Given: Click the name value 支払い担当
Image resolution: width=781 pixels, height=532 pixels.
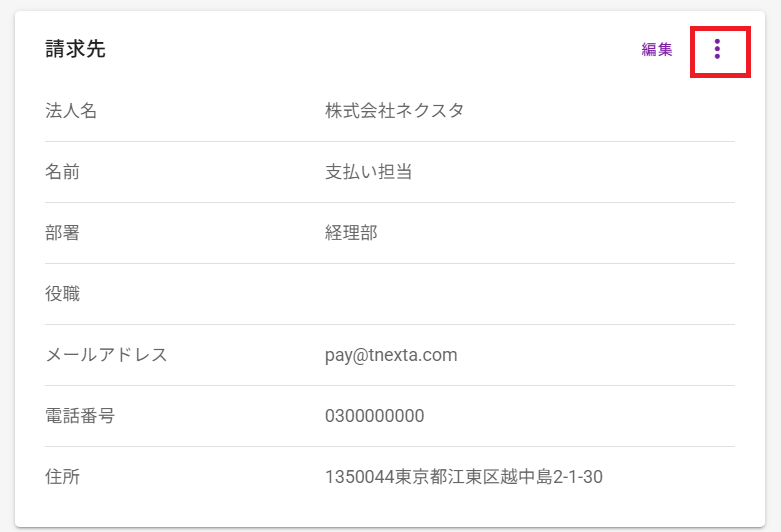Looking at the screenshot, I should [x=368, y=172].
